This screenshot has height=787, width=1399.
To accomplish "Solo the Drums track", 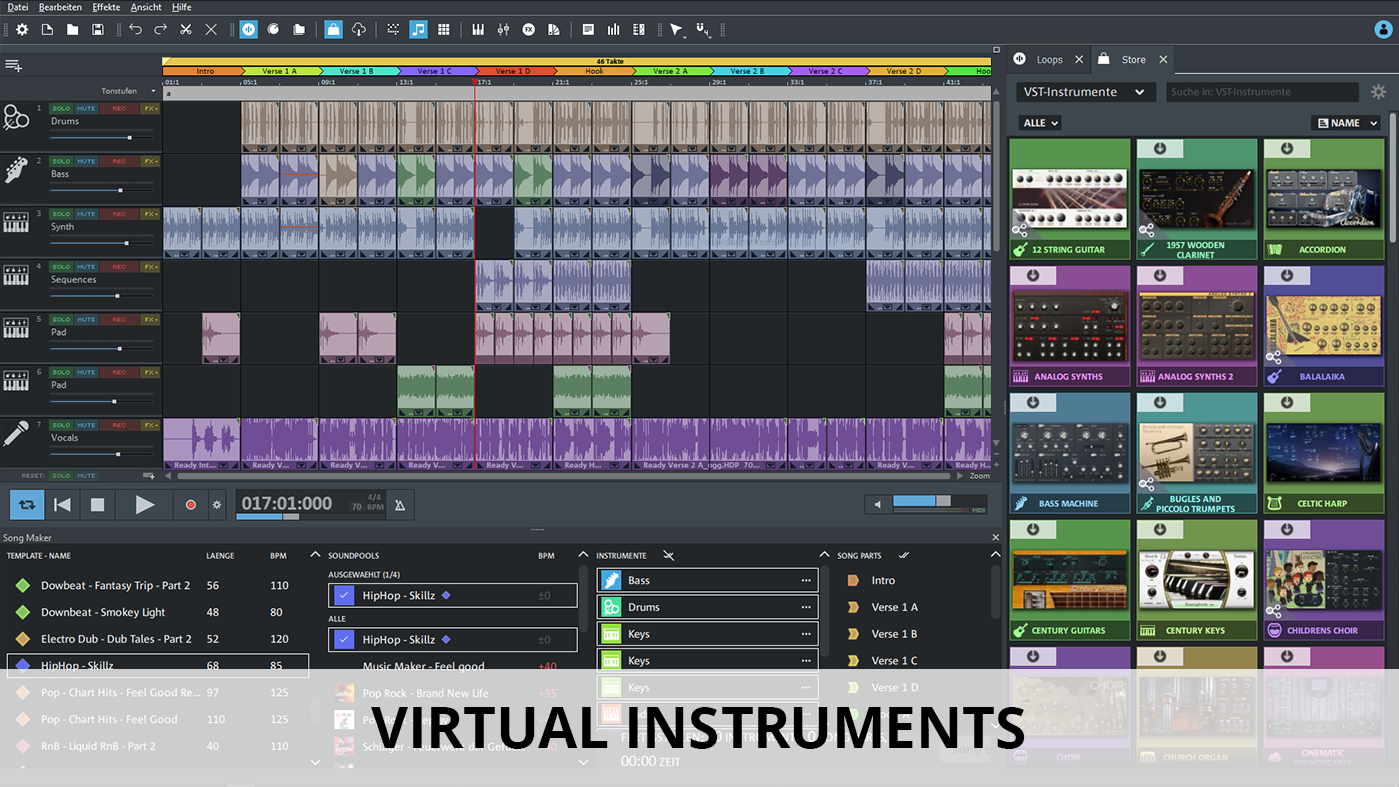I will [x=61, y=108].
